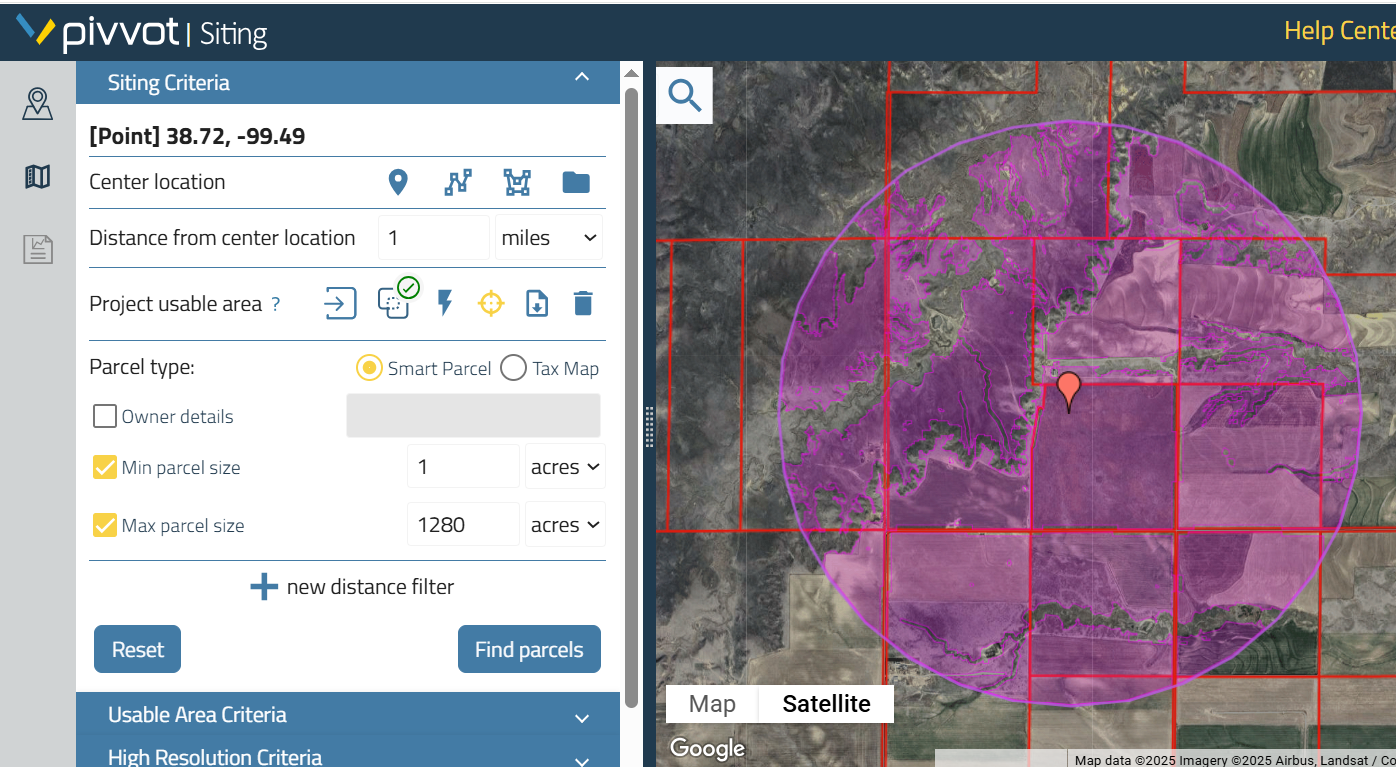Open the miles distance unit dropdown
Screen dimensions: 1396x767
tap(549, 238)
